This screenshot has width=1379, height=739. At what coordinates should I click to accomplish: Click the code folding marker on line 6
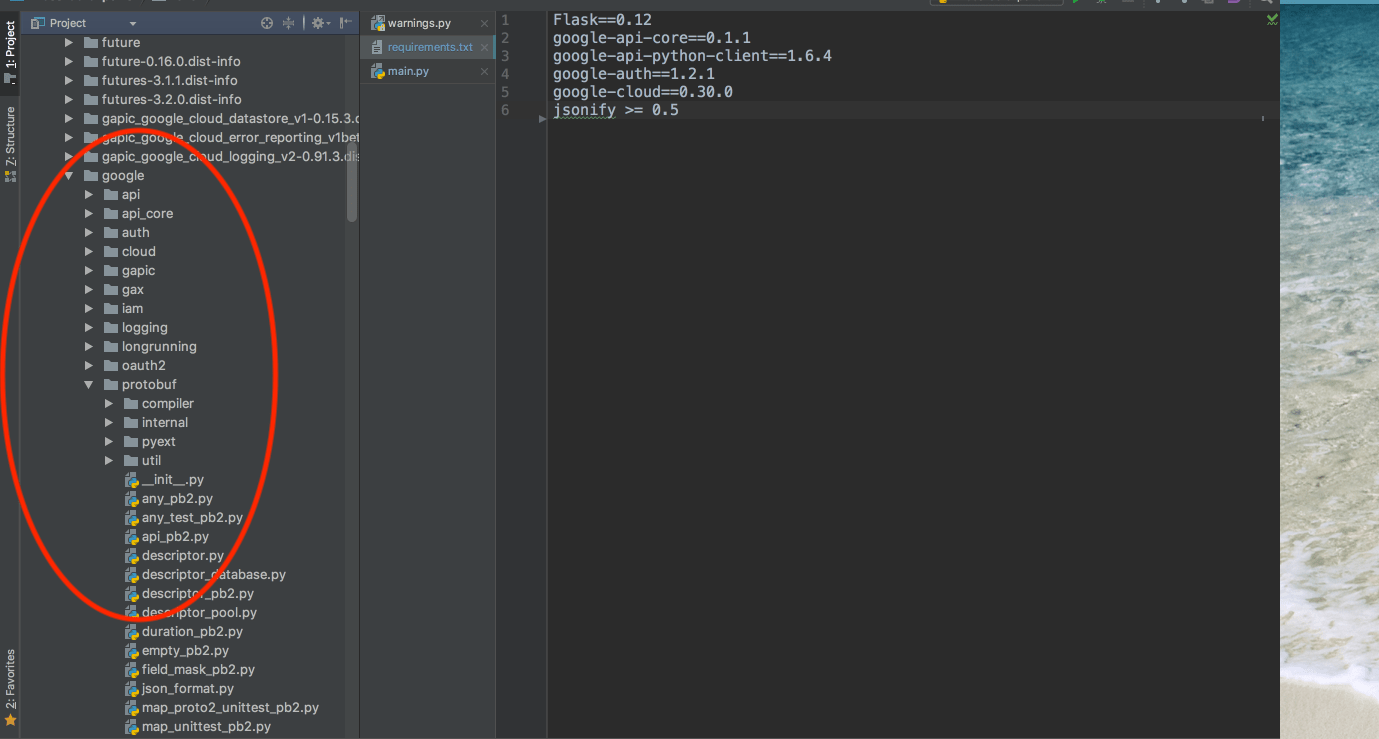[543, 117]
